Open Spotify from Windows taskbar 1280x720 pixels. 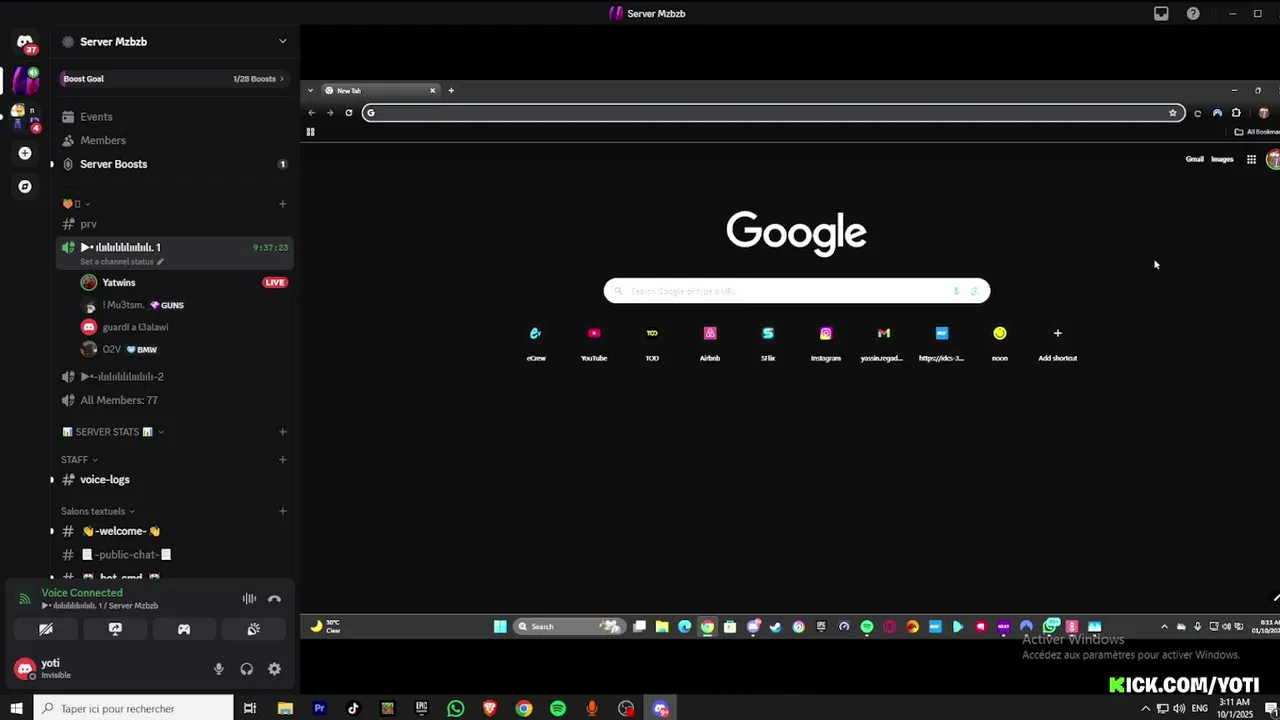point(558,709)
